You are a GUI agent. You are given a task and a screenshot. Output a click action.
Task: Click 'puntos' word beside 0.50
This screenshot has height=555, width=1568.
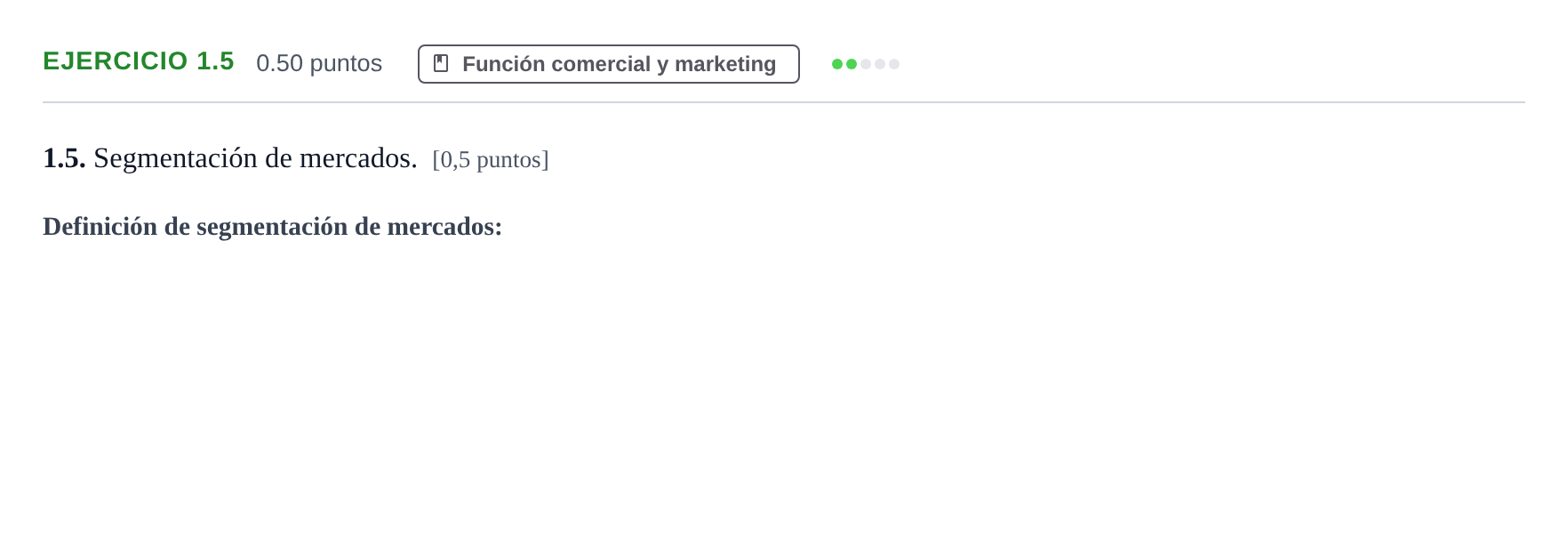pos(346,64)
